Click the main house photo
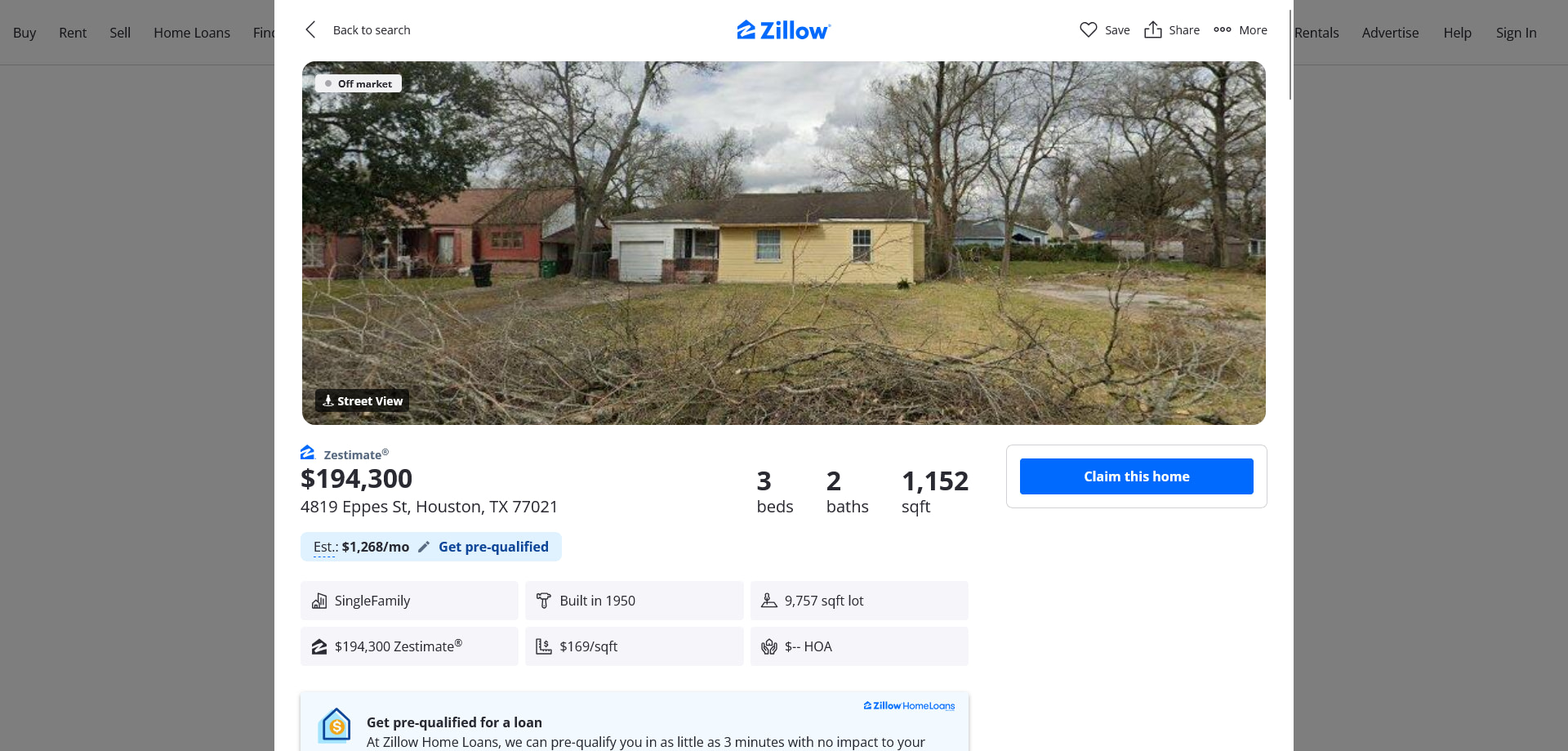Image resolution: width=1568 pixels, height=751 pixels. pyautogui.click(x=783, y=243)
